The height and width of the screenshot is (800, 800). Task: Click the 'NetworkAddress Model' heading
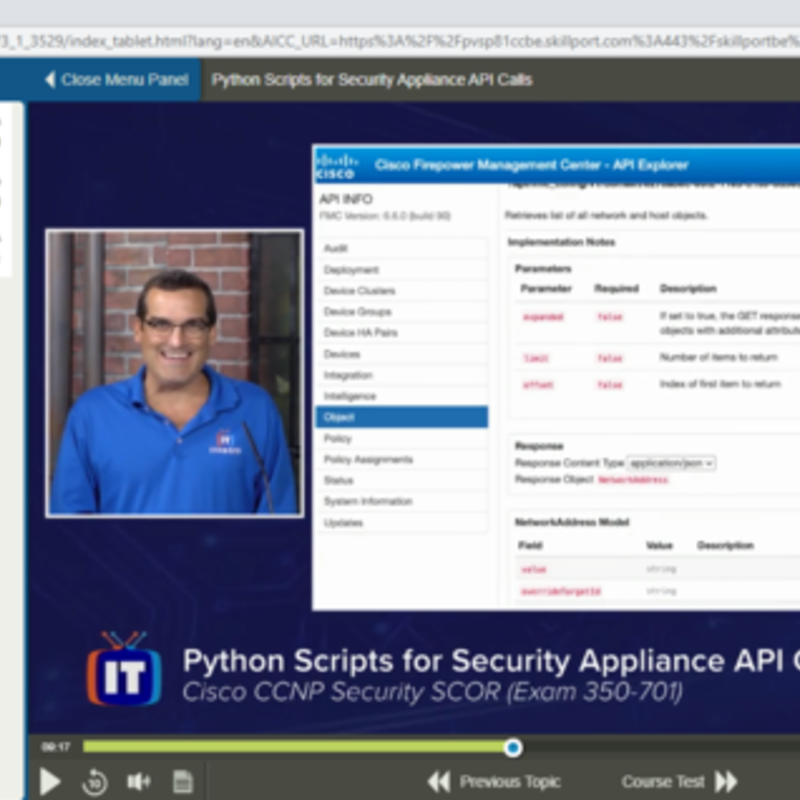[x=572, y=522]
